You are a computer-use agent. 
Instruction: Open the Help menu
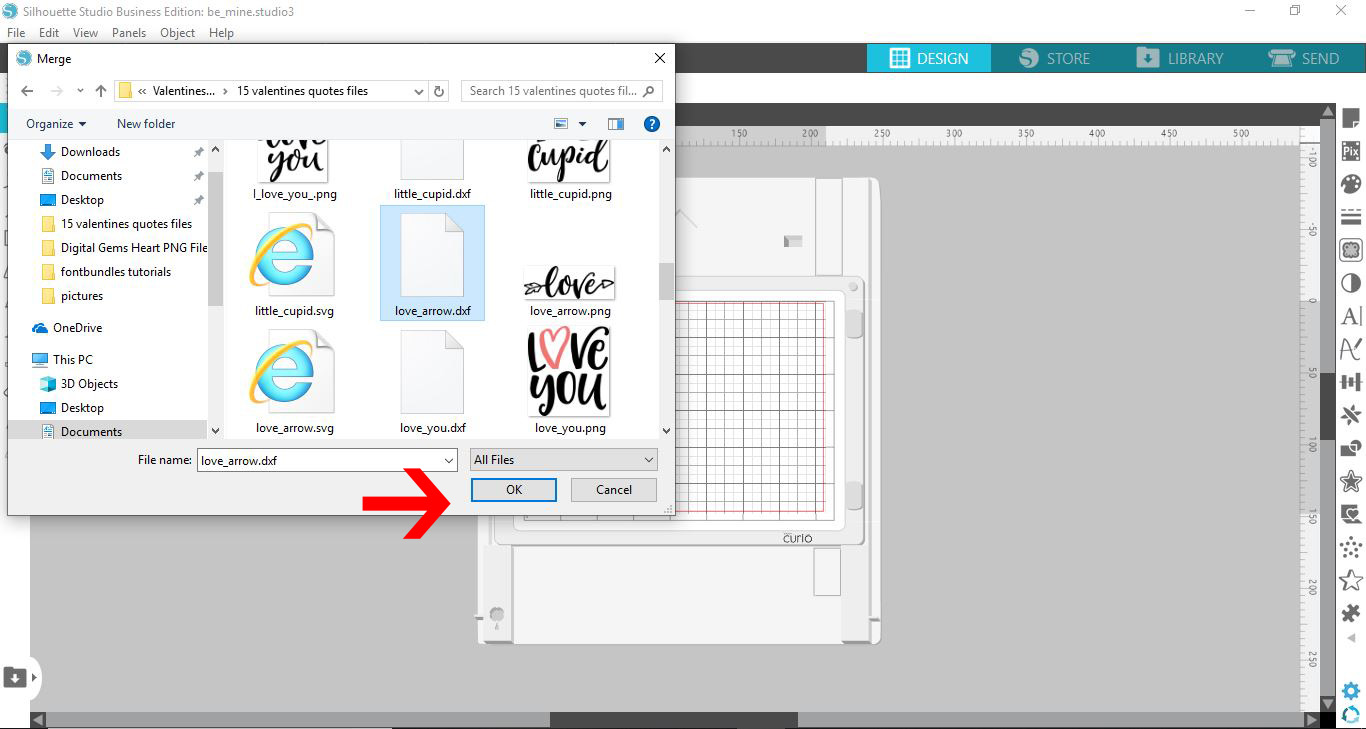pos(221,33)
